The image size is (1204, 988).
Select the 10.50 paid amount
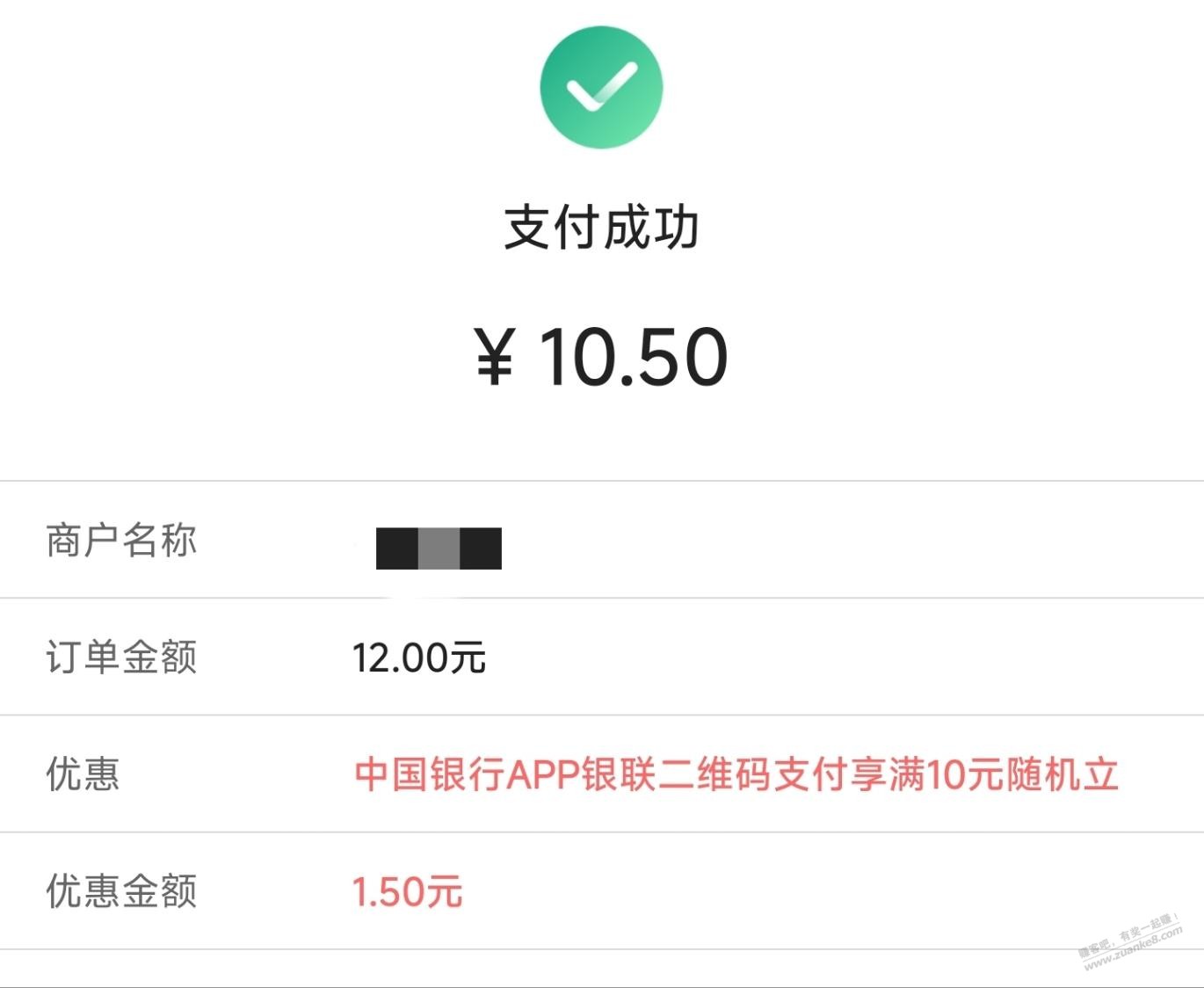pyautogui.click(x=633, y=357)
